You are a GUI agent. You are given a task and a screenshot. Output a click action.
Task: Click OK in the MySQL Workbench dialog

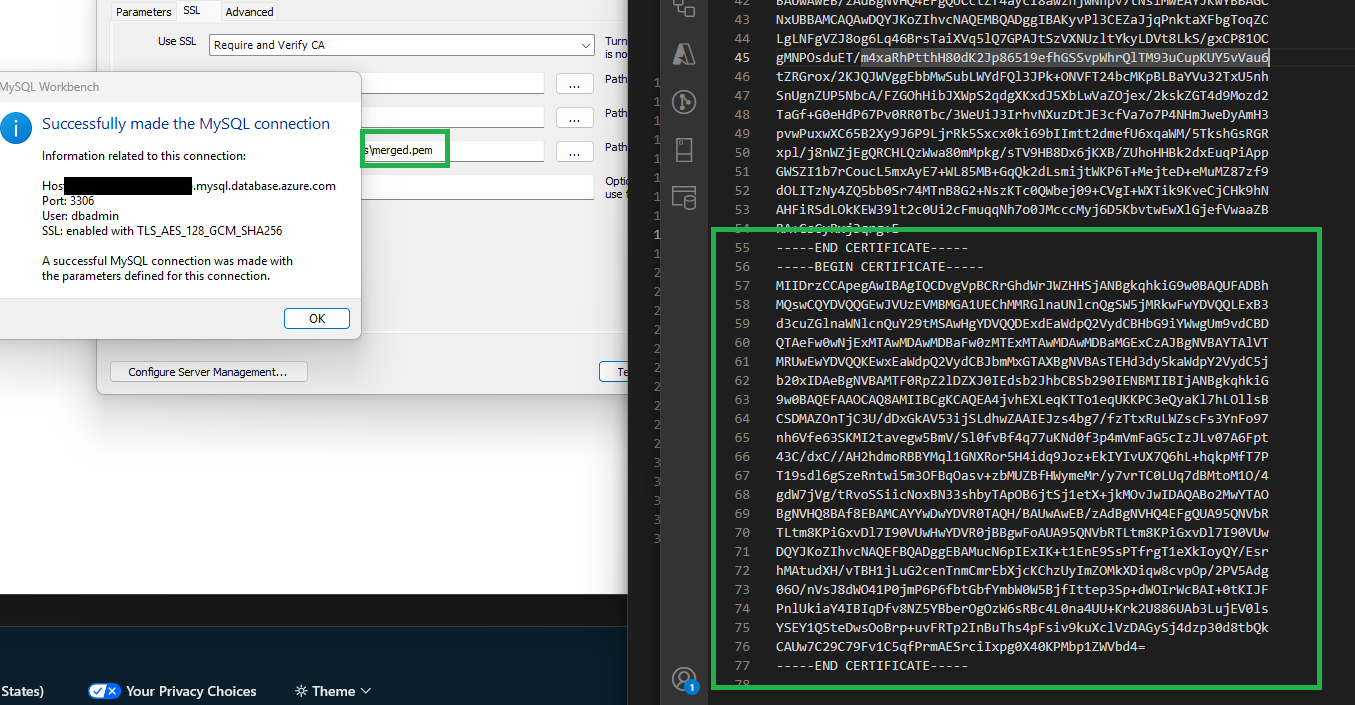317,318
